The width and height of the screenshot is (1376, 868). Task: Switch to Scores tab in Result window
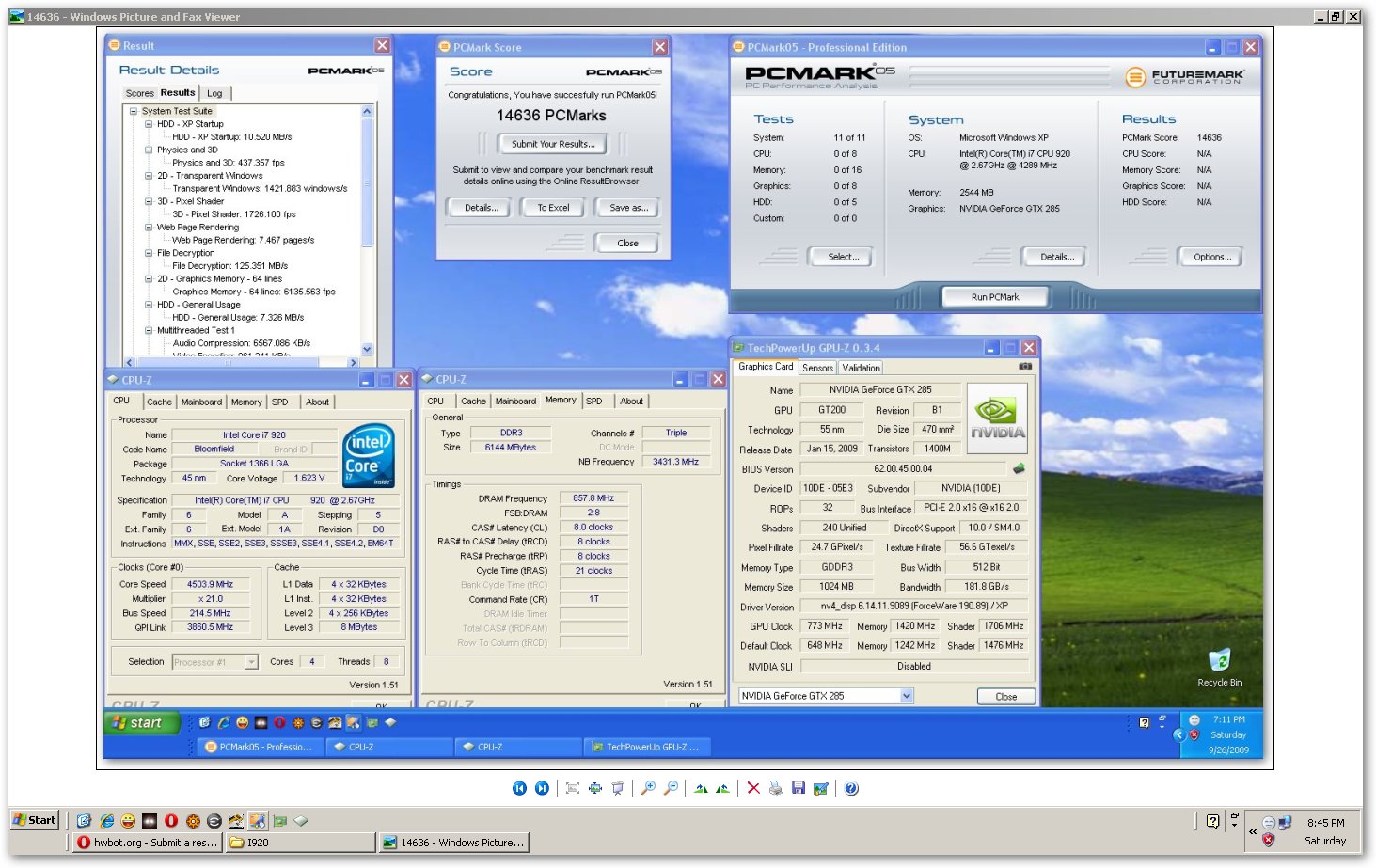point(139,93)
